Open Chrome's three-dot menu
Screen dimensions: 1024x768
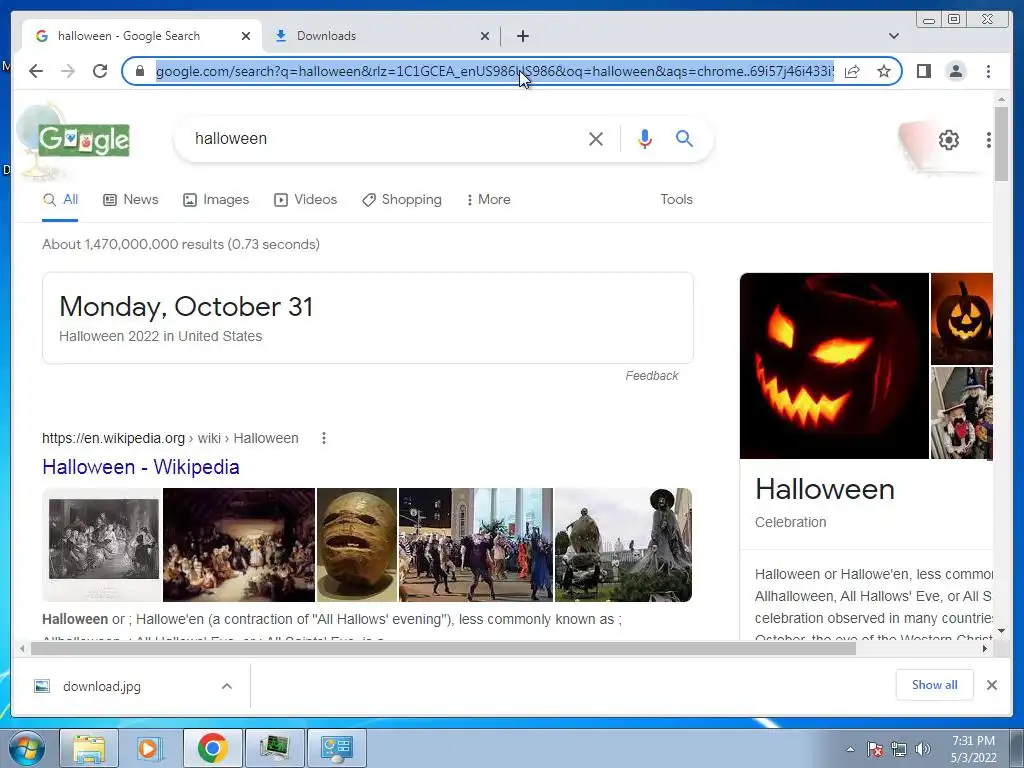coord(988,71)
